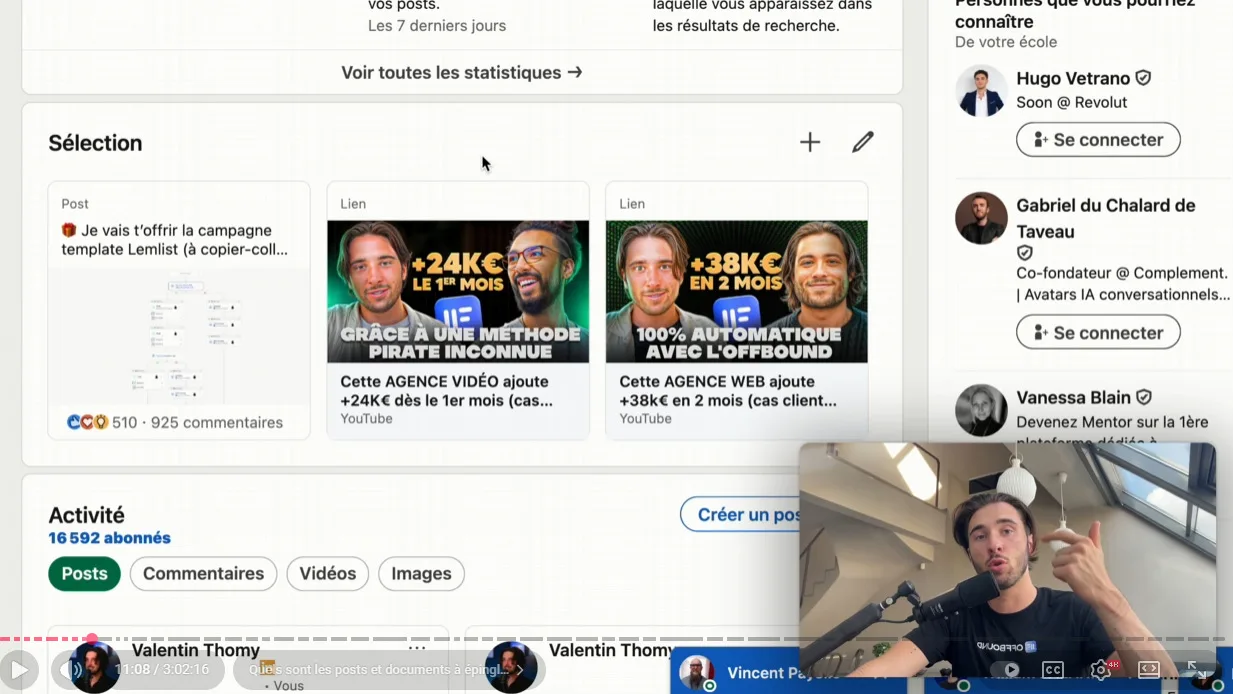Add a new item to Sélection
This screenshot has width=1233, height=694.
click(x=810, y=142)
